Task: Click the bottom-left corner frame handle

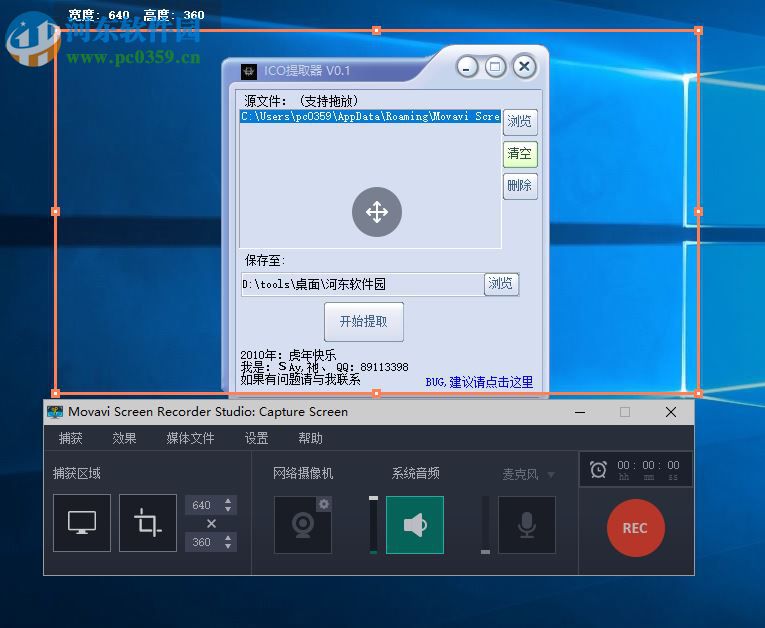Action: click(55, 393)
